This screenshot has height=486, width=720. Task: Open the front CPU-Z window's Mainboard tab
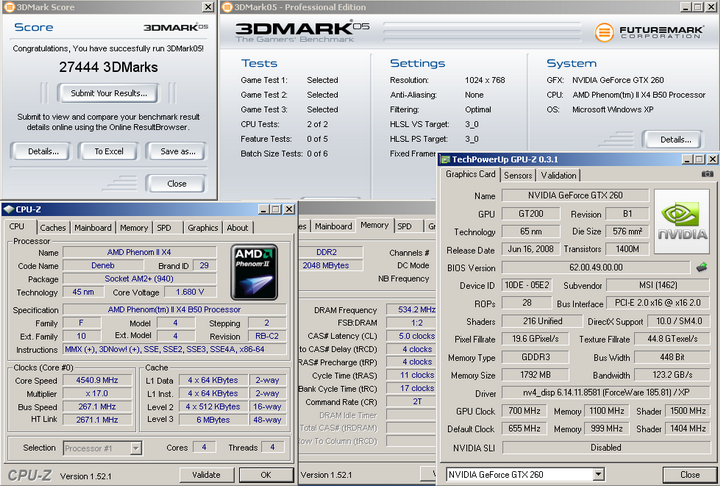[93, 227]
